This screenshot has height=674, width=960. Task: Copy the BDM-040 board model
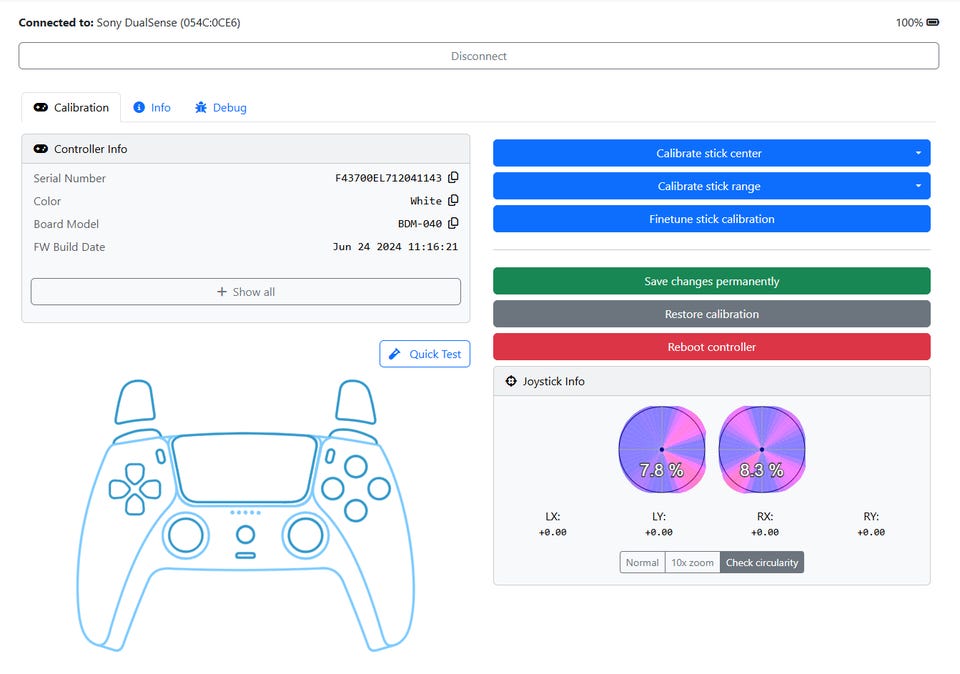[453, 223]
